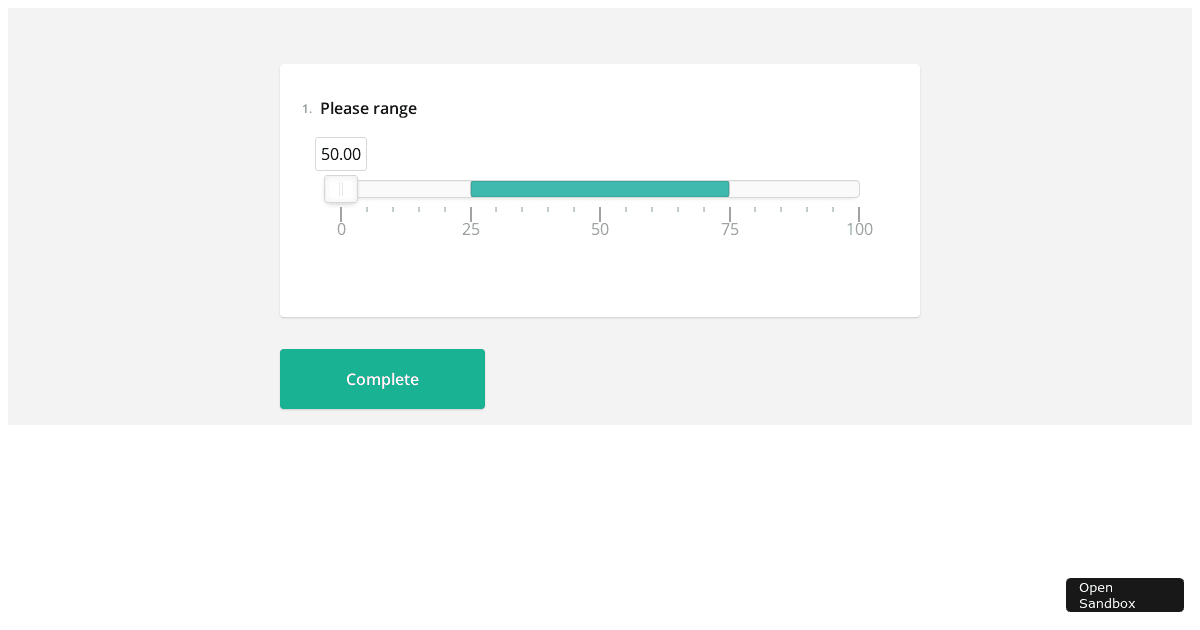Click the large tick mark above 0

[341, 214]
